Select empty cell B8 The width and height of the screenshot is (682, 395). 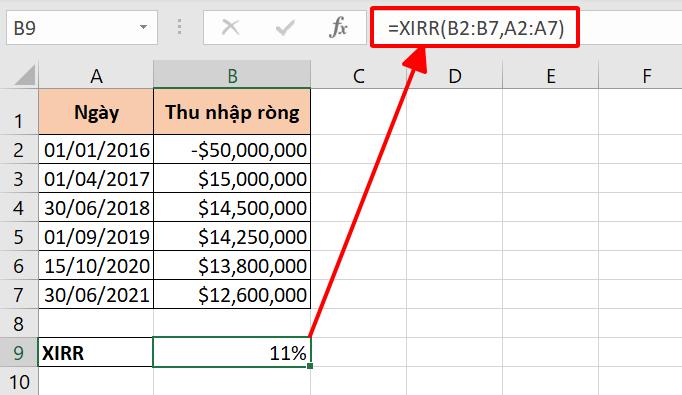(232, 323)
